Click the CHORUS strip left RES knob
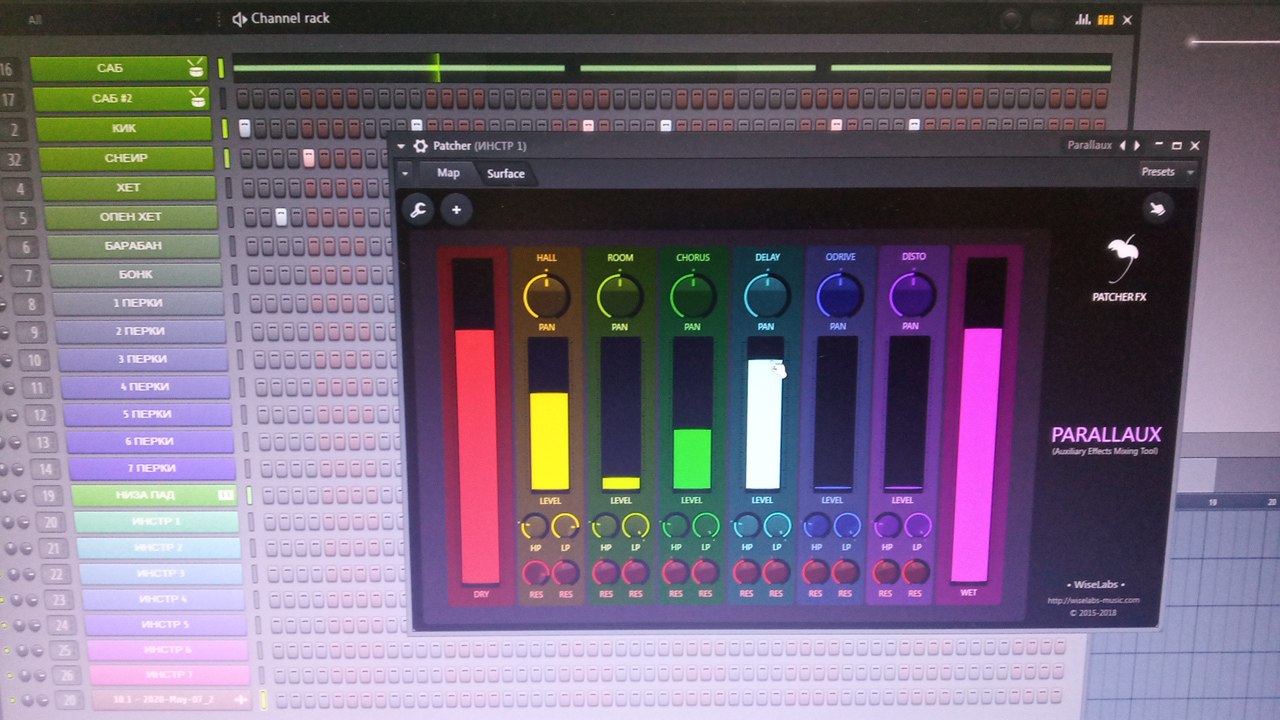Screen dimensions: 1280x720 (676, 572)
